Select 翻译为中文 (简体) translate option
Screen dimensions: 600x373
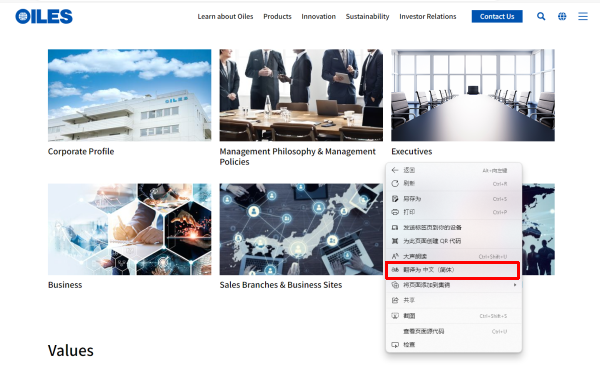(453, 270)
